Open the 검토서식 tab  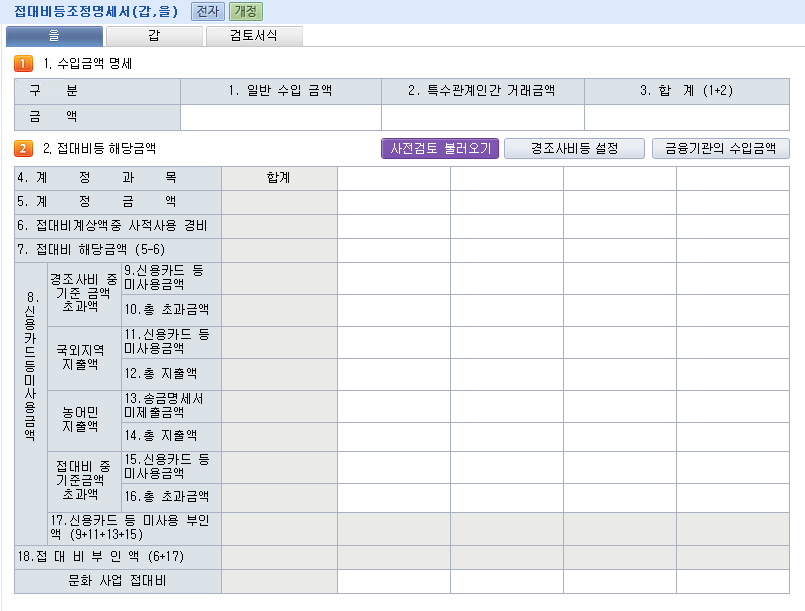pos(254,36)
